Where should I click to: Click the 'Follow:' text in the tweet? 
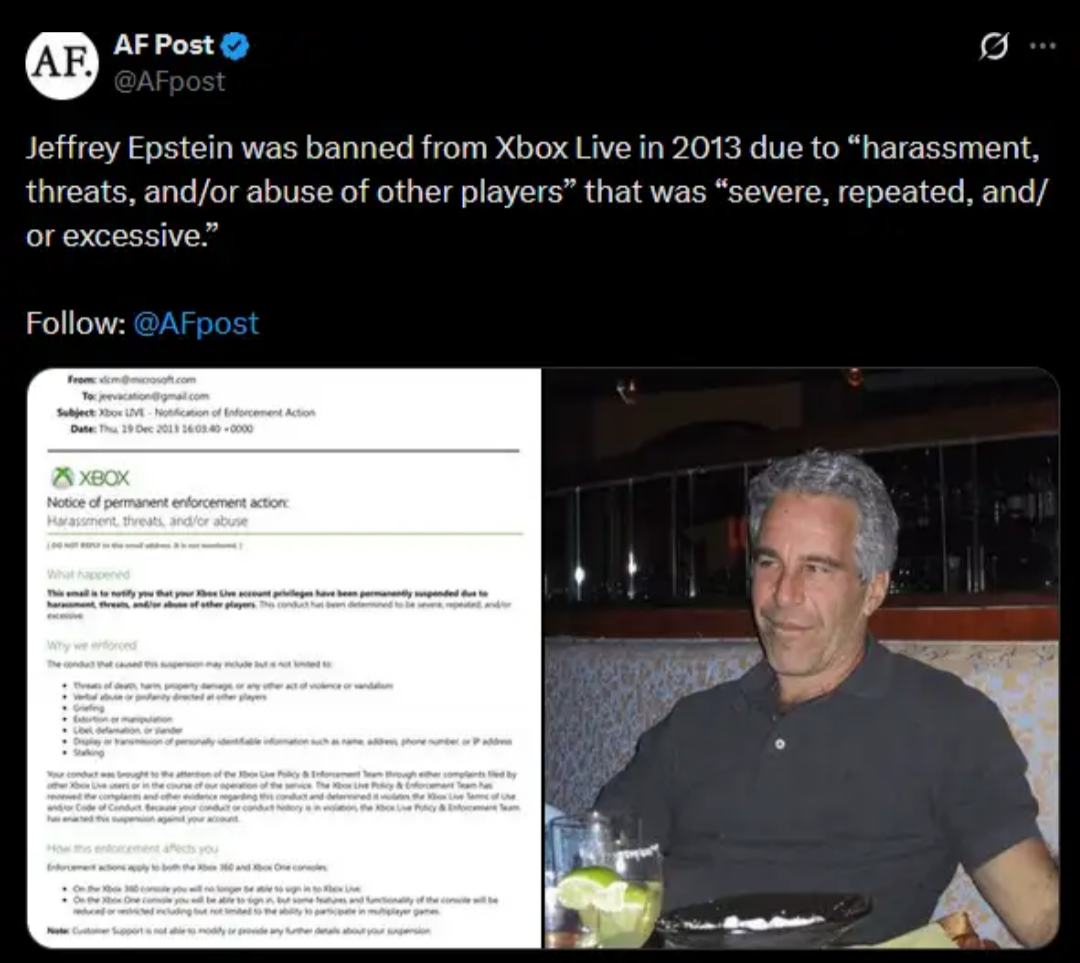point(76,323)
